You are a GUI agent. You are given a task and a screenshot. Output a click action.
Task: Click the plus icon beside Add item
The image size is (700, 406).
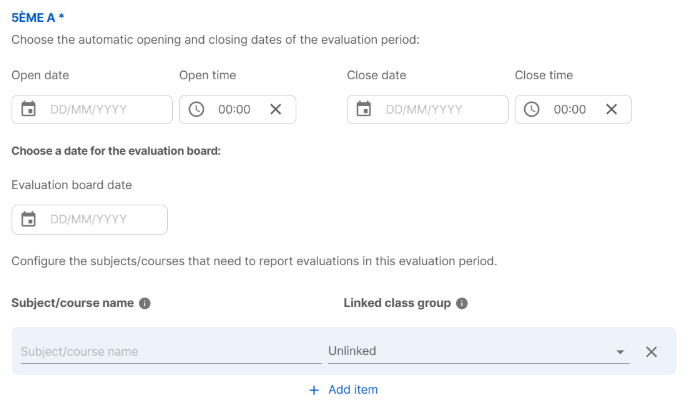pyautogui.click(x=314, y=389)
